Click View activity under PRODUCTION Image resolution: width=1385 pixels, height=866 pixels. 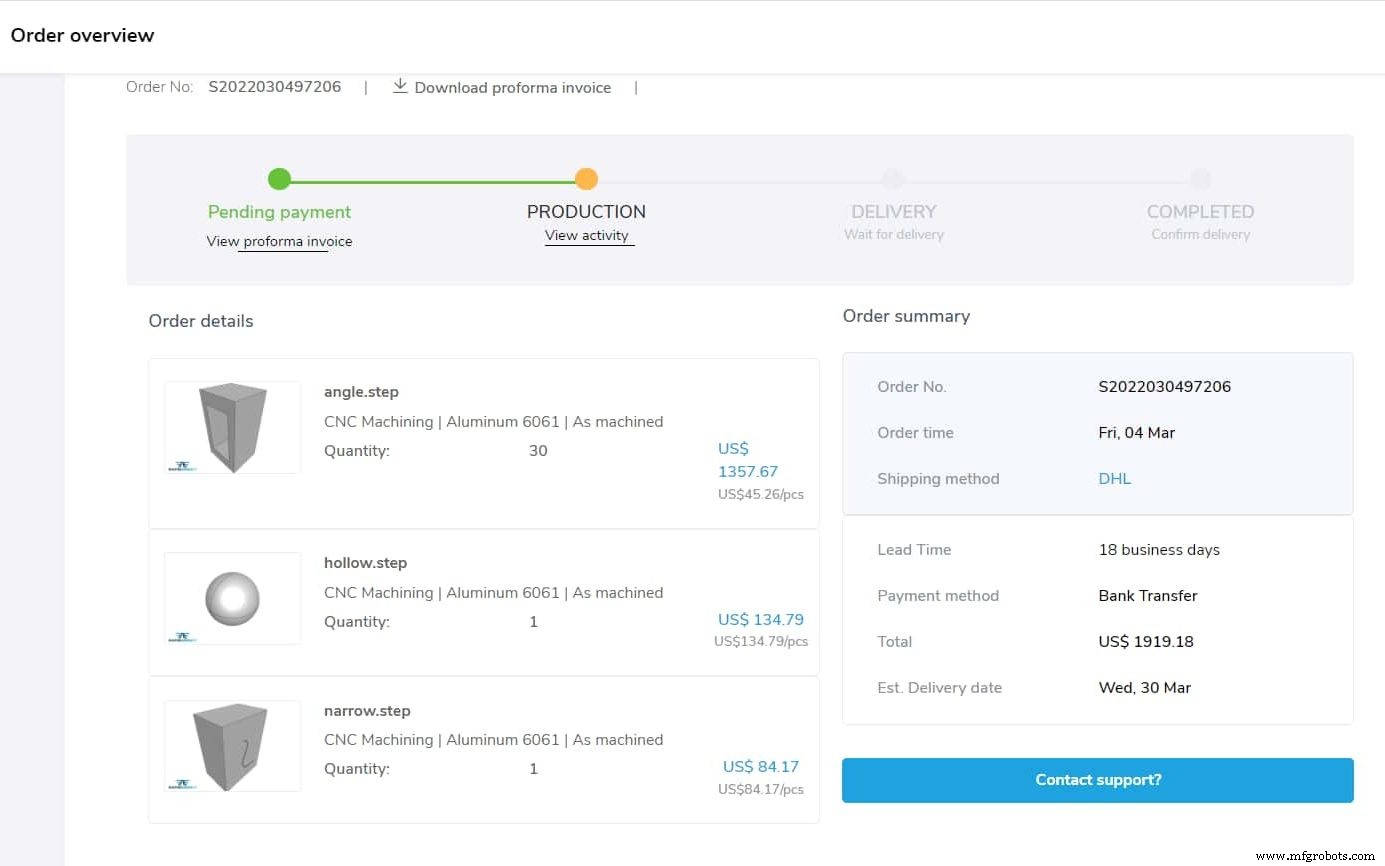(587, 235)
